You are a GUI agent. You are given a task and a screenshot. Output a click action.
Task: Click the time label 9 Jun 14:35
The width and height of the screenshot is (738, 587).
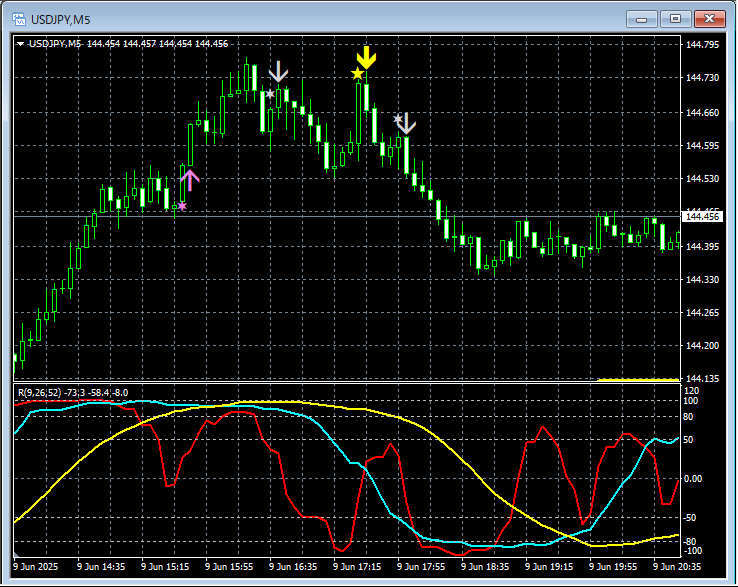[x=101, y=567]
